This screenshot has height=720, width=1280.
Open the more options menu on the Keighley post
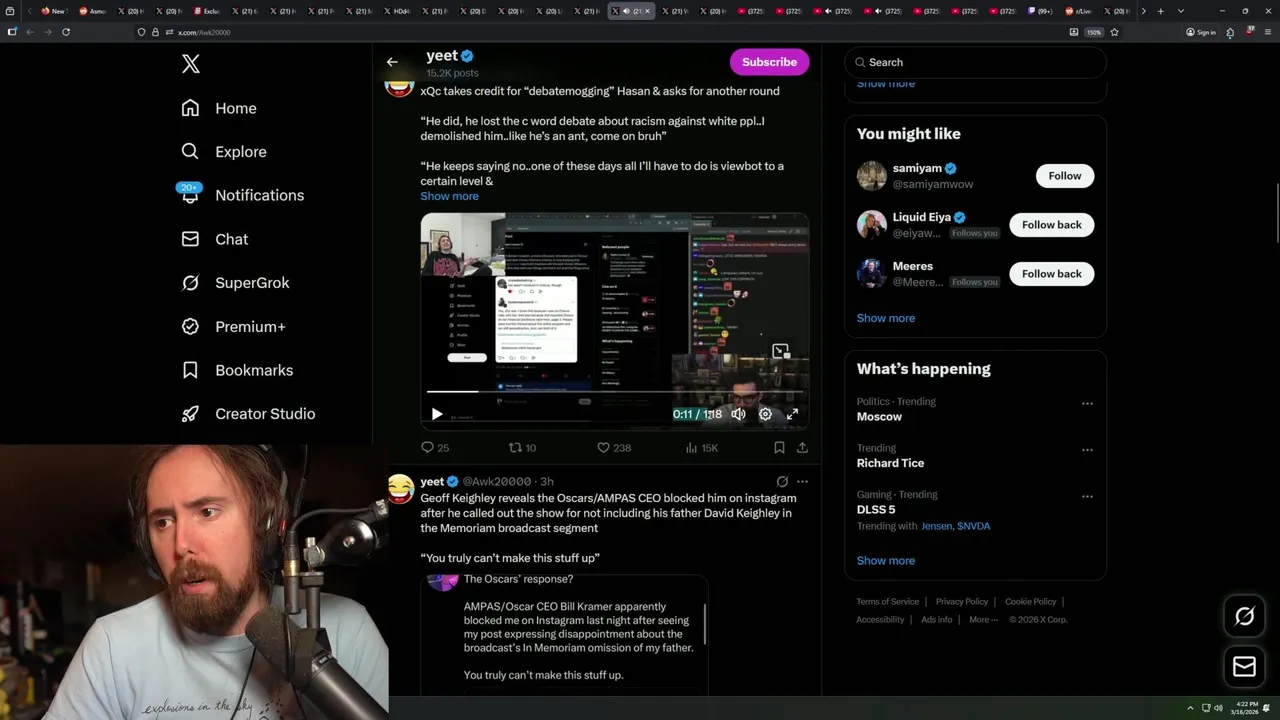click(x=802, y=482)
